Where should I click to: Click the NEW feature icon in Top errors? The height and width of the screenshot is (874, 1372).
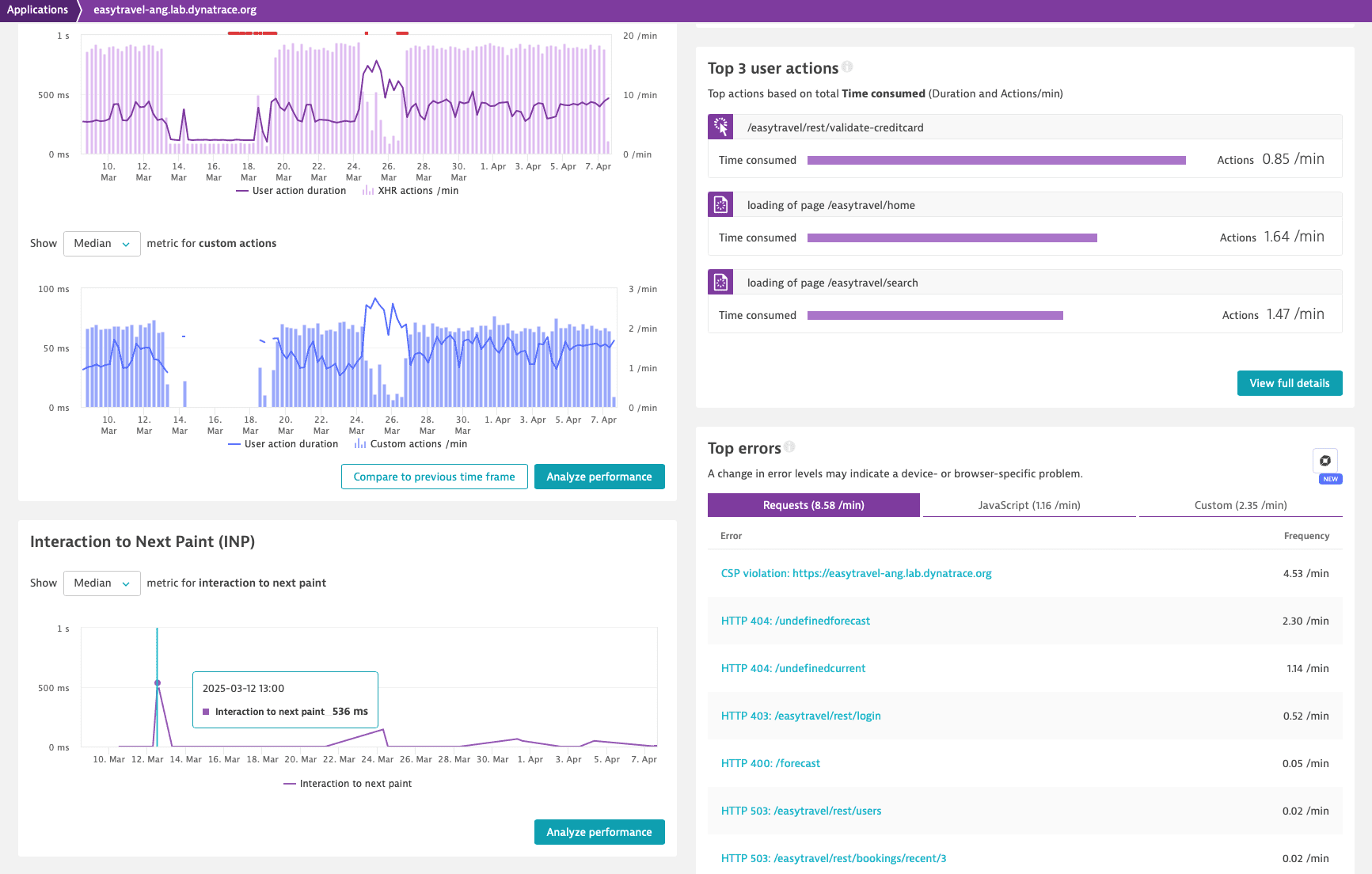[x=1325, y=461]
